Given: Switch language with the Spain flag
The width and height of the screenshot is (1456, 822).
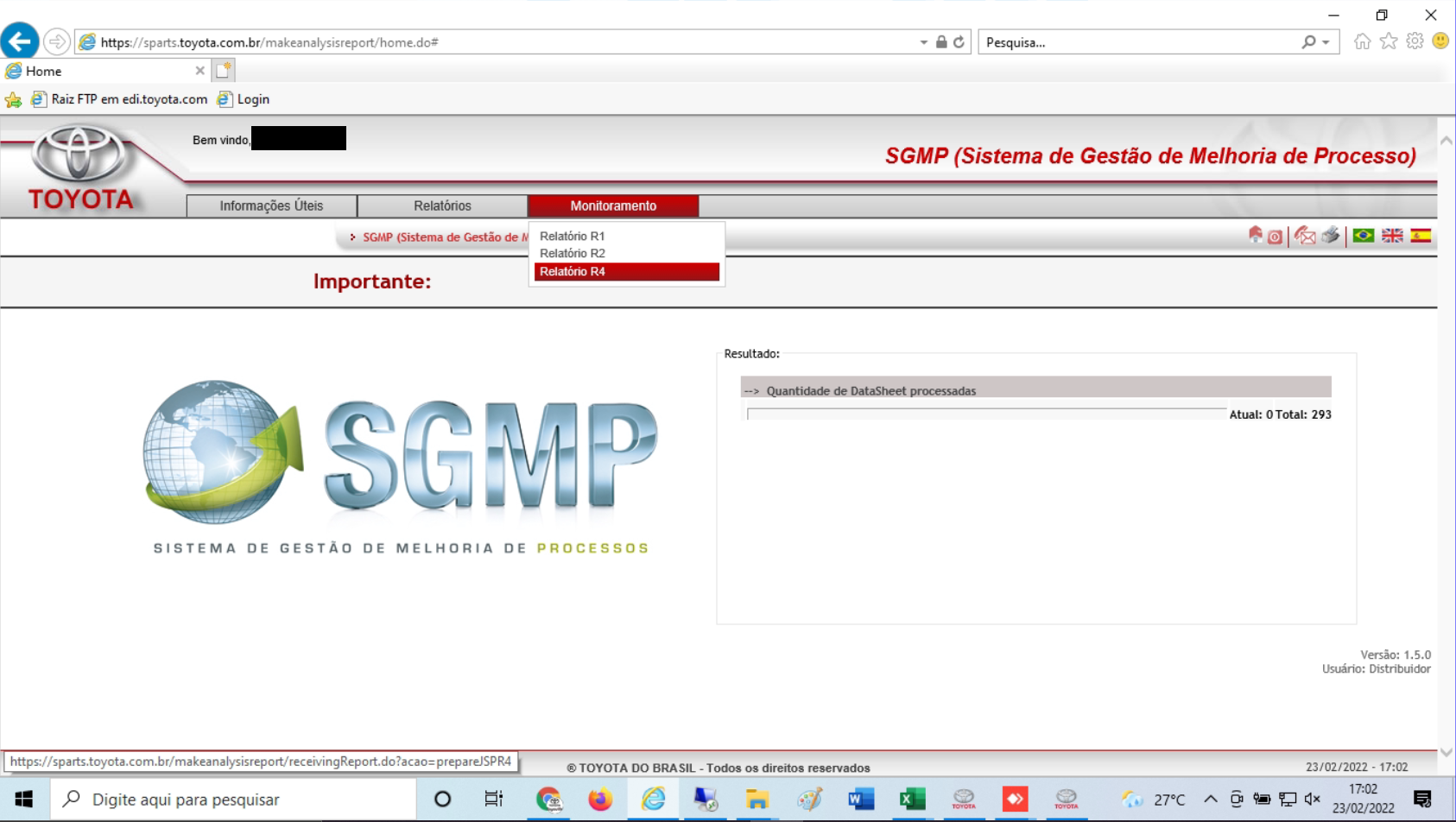Looking at the screenshot, I should click(x=1421, y=236).
